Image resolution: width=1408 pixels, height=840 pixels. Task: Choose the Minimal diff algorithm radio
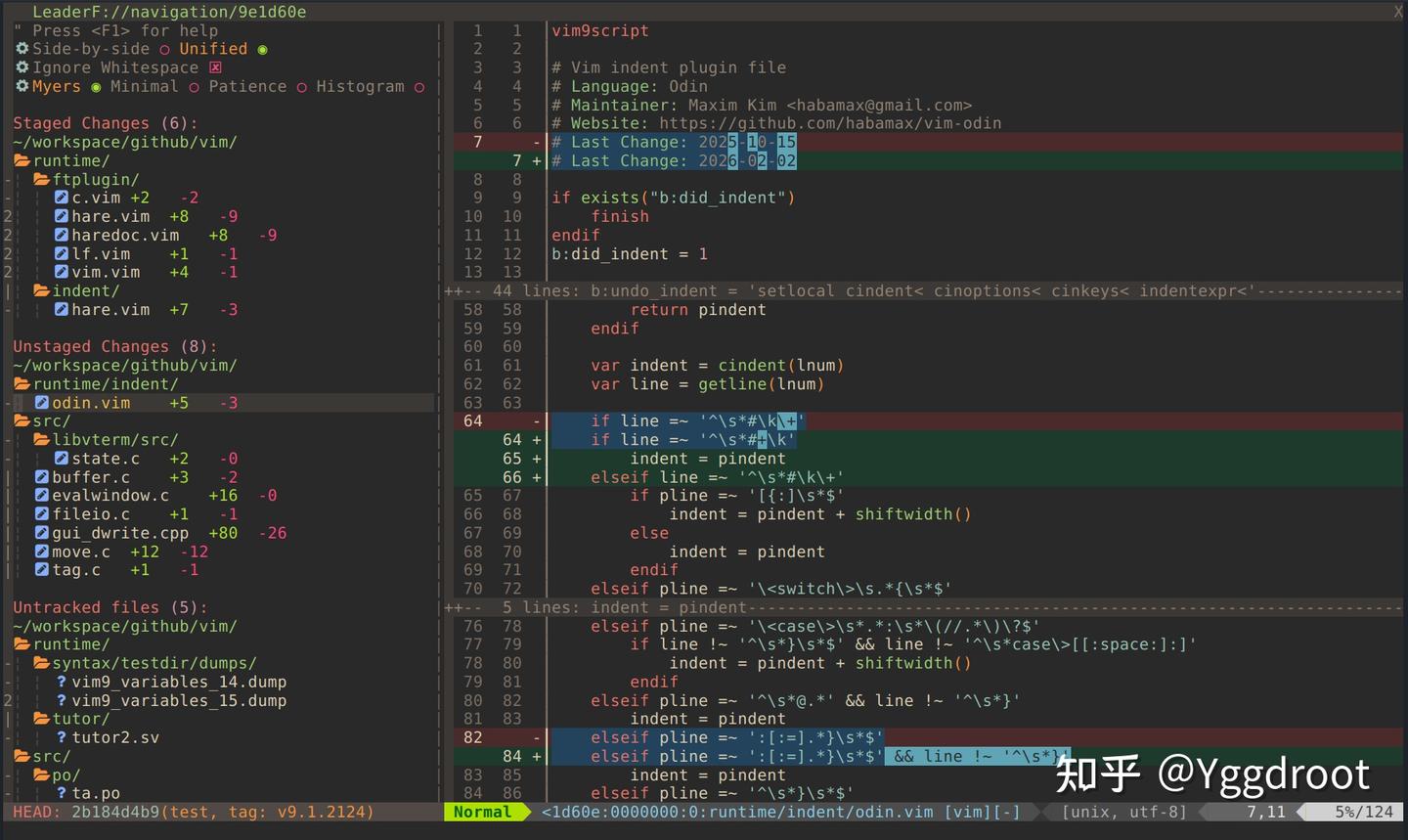pos(194,86)
